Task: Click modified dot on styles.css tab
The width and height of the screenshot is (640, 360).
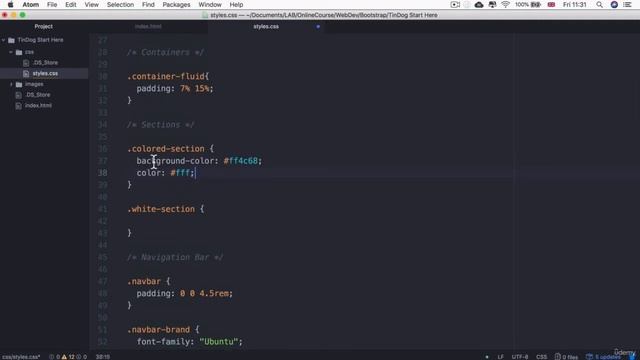Action: pyautogui.click(x=318, y=27)
